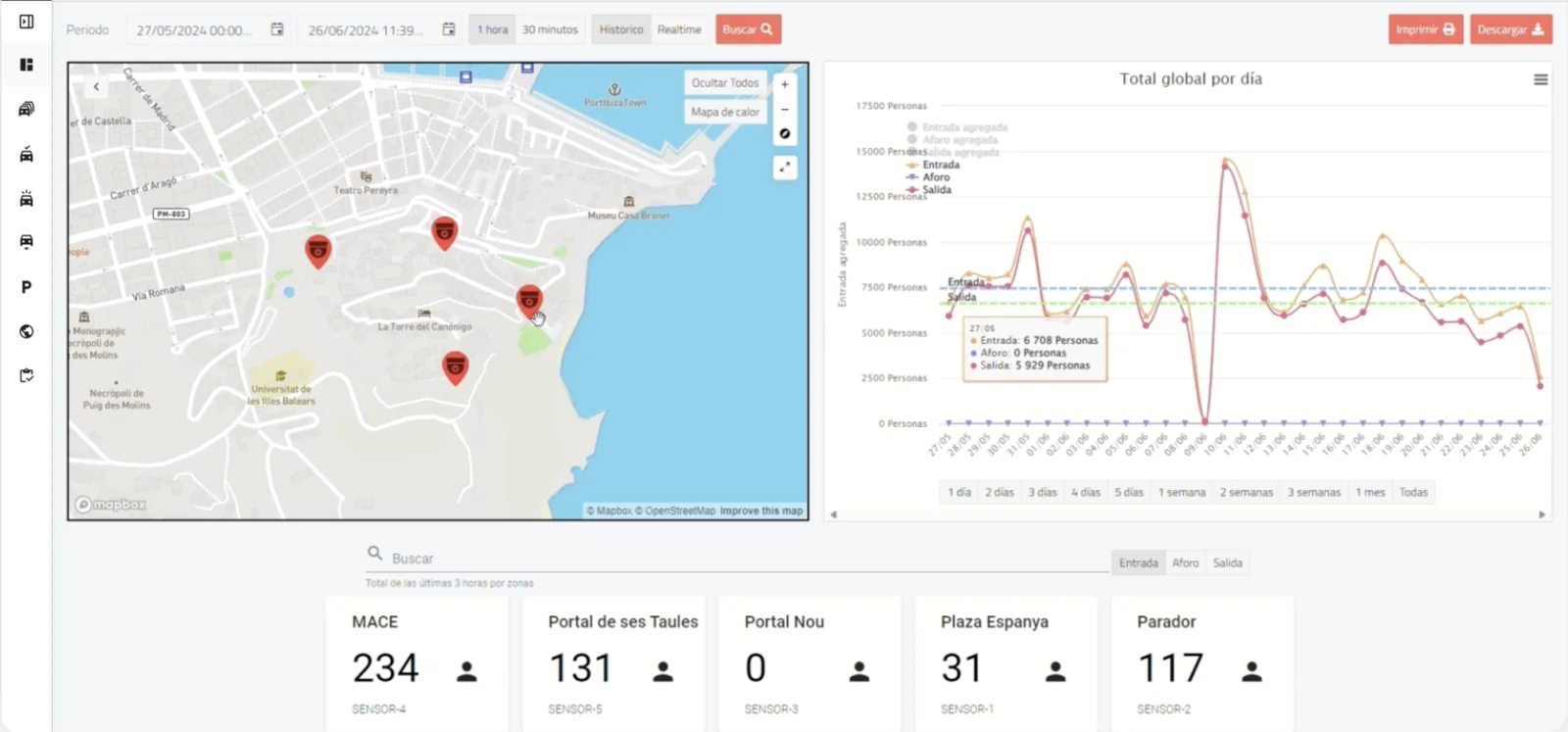Viewport: 1568px width, 732px height.
Task: Open the clipboard checklist sidebar icon
Action: click(x=26, y=375)
